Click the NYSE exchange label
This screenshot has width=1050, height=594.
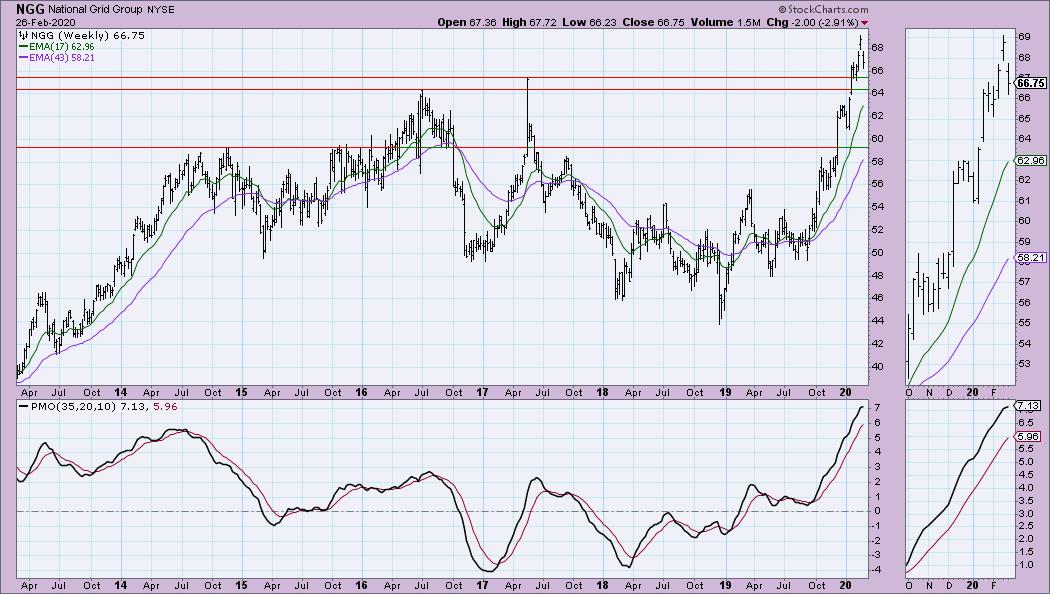pyautogui.click(x=161, y=10)
